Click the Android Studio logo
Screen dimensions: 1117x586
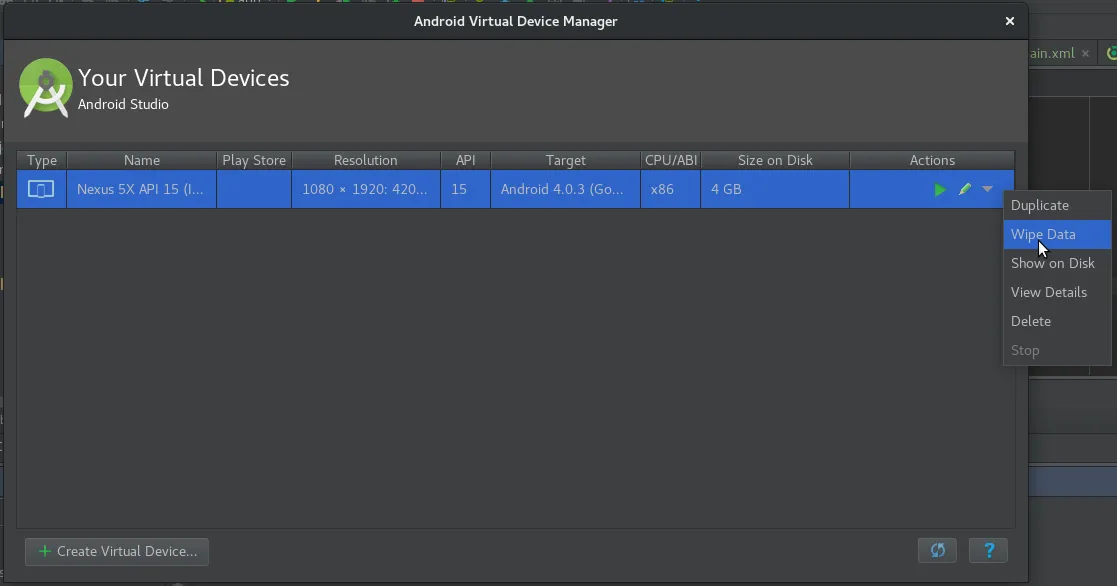(x=46, y=88)
